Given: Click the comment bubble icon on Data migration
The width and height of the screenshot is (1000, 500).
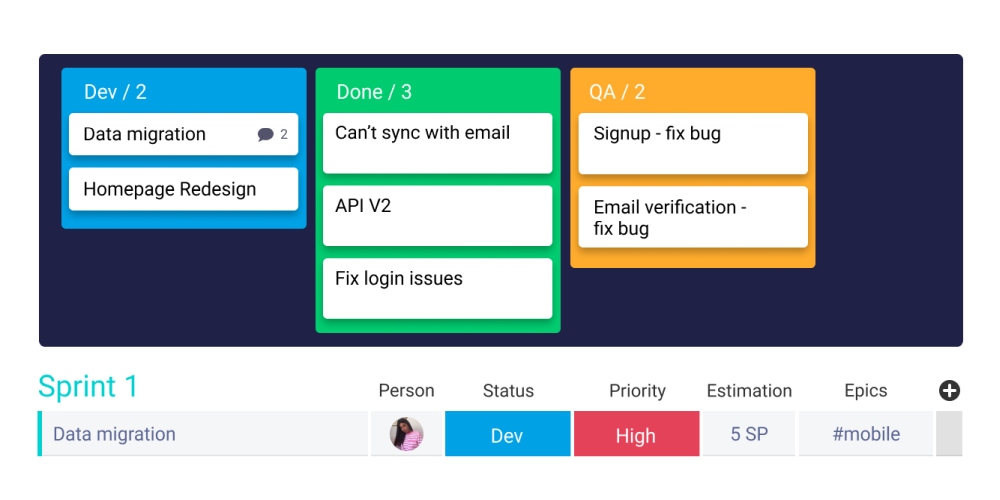Looking at the screenshot, I should (x=265, y=135).
